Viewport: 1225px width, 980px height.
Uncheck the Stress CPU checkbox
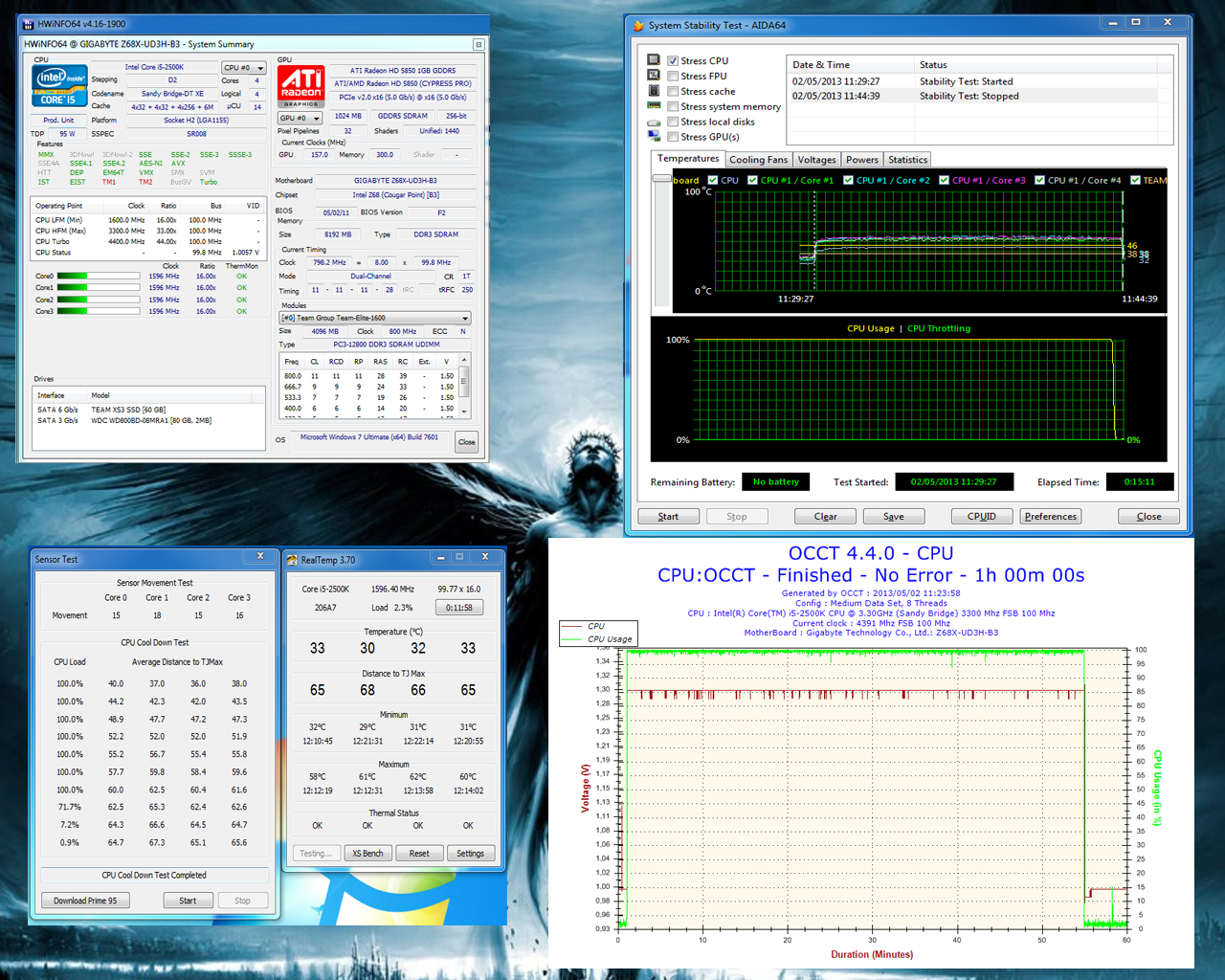[x=673, y=60]
